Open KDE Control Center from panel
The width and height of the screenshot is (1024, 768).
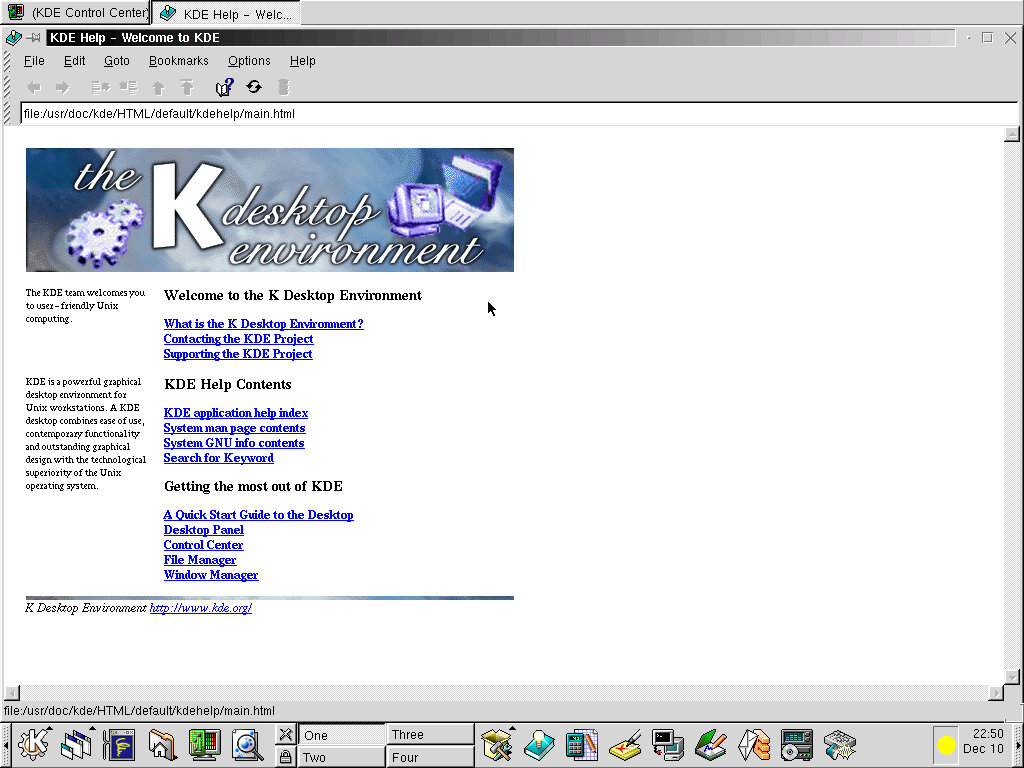(x=204, y=744)
